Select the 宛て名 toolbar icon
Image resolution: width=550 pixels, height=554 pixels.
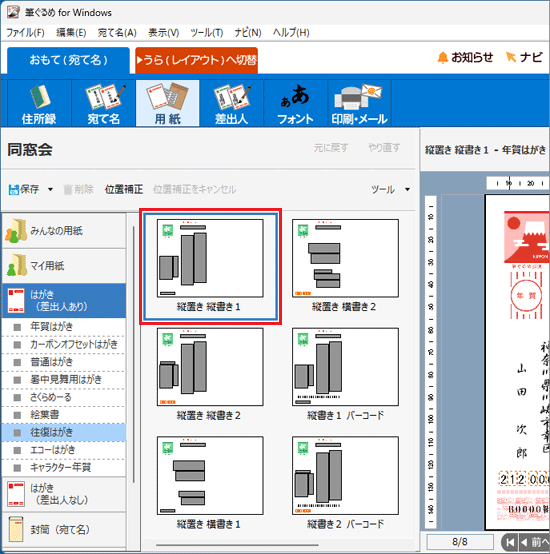click(x=104, y=103)
